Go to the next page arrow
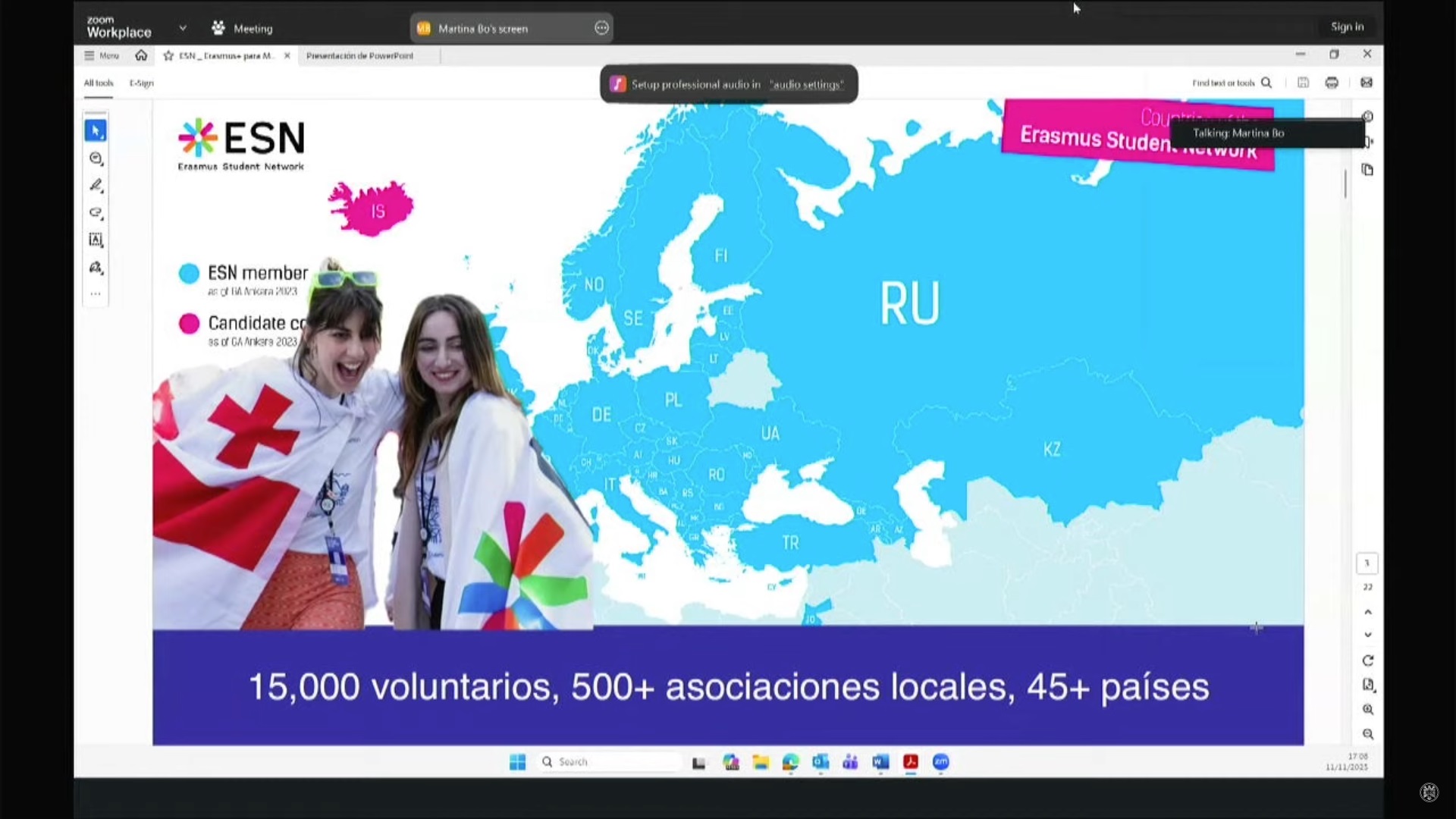1456x819 pixels. 1367,635
